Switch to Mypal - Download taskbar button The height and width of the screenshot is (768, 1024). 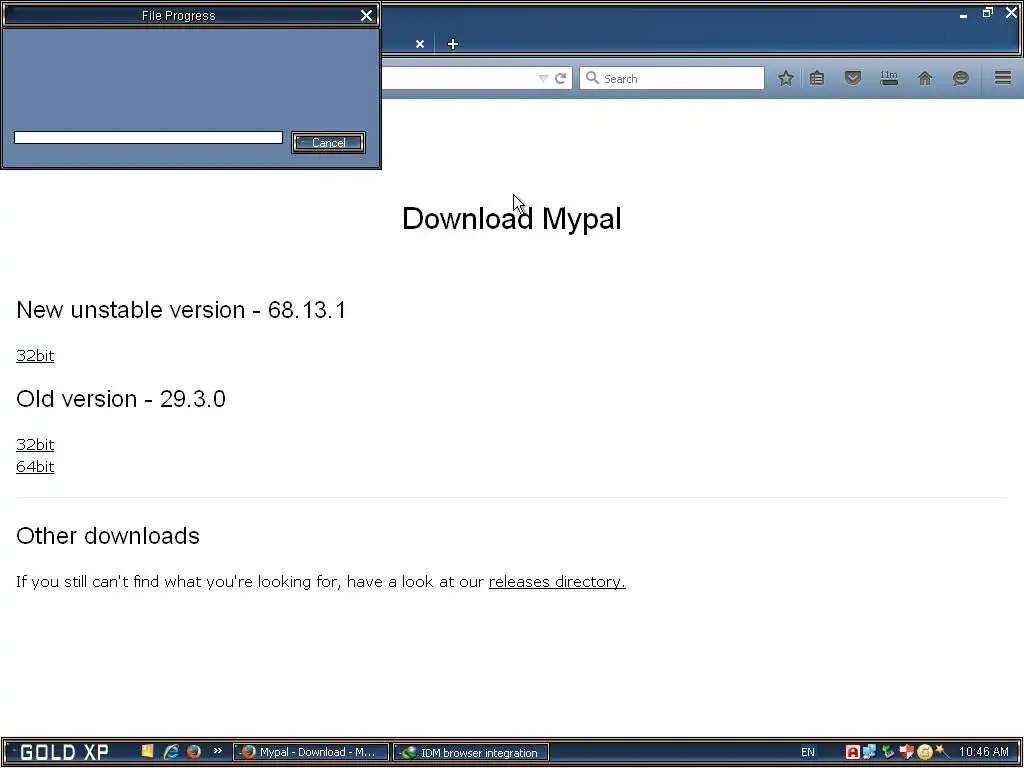pos(311,752)
